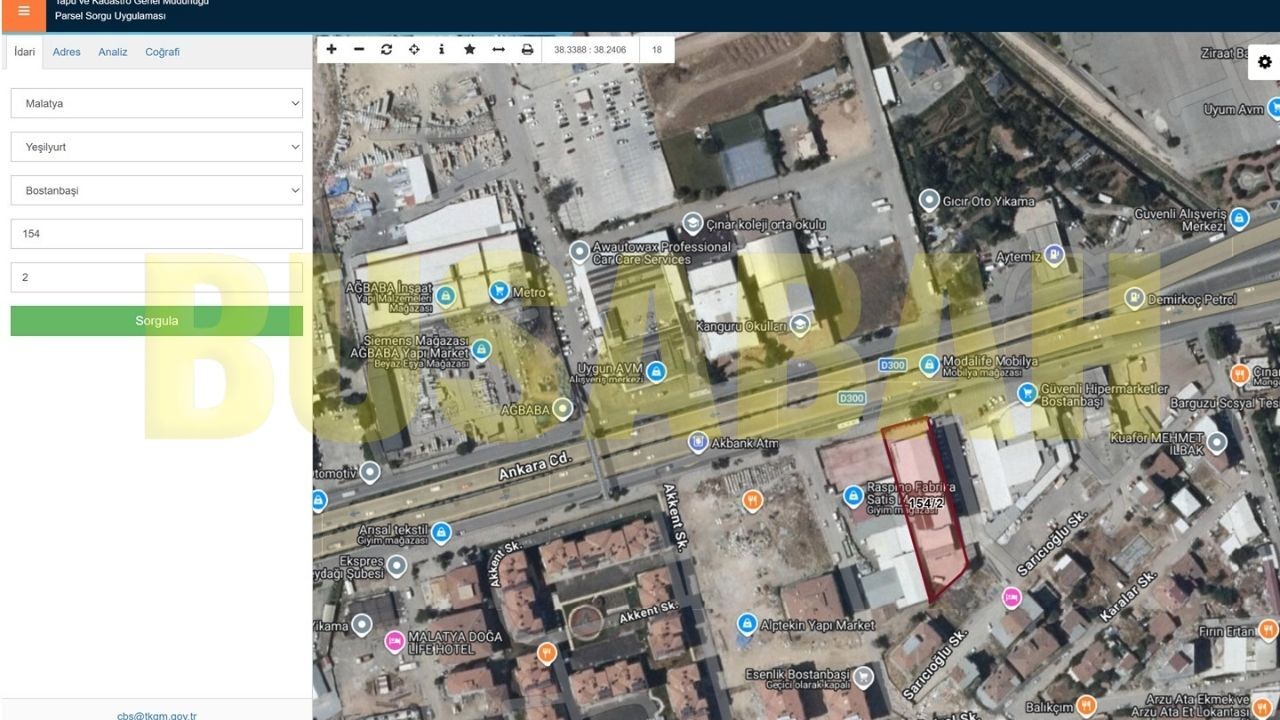Switch to the Adres tab
1280x720 pixels.
[x=66, y=52]
